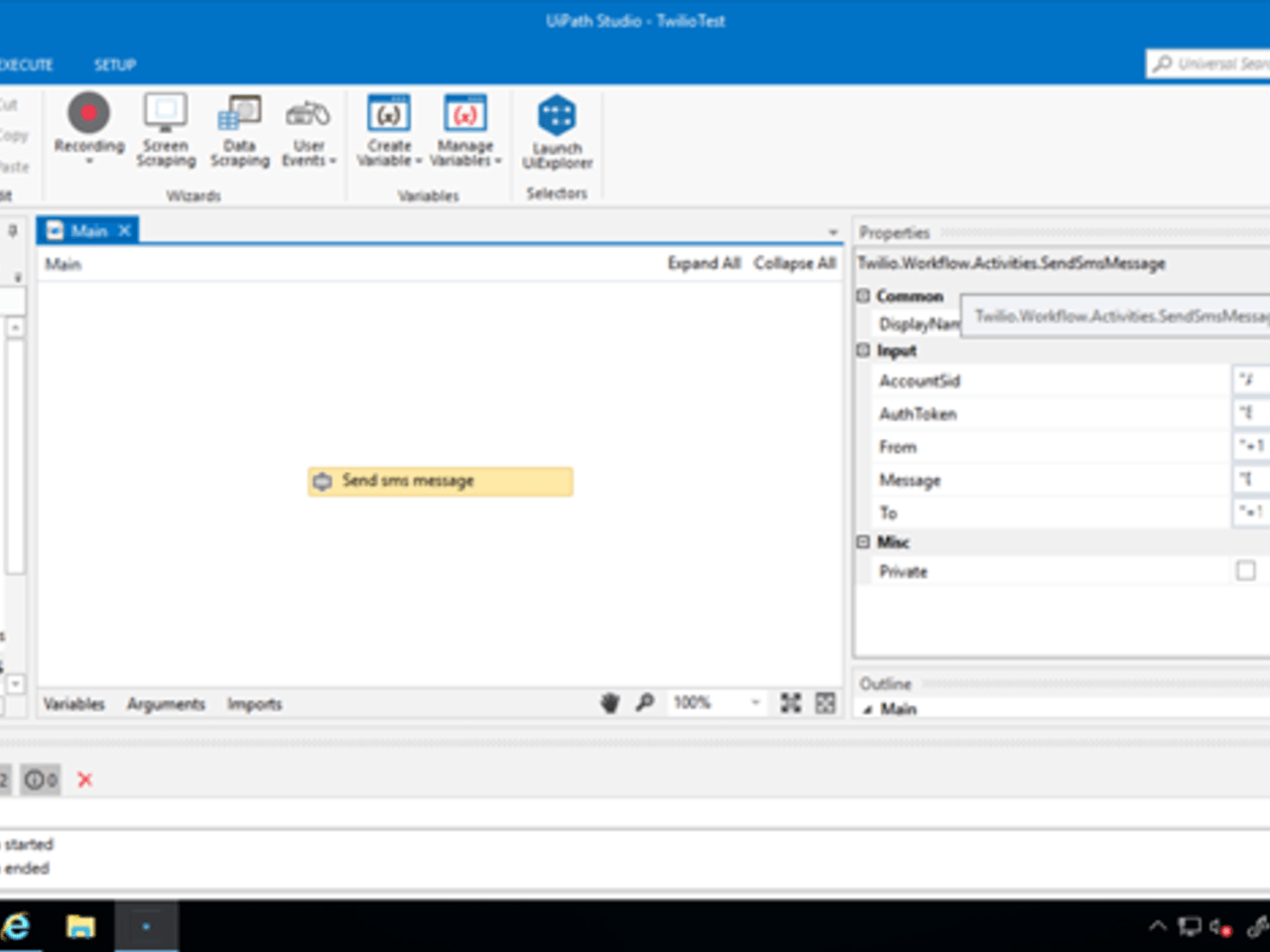Open the Arguments panel tab
The height and width of the screenshot is (952, 1270).
coord(166,704)
